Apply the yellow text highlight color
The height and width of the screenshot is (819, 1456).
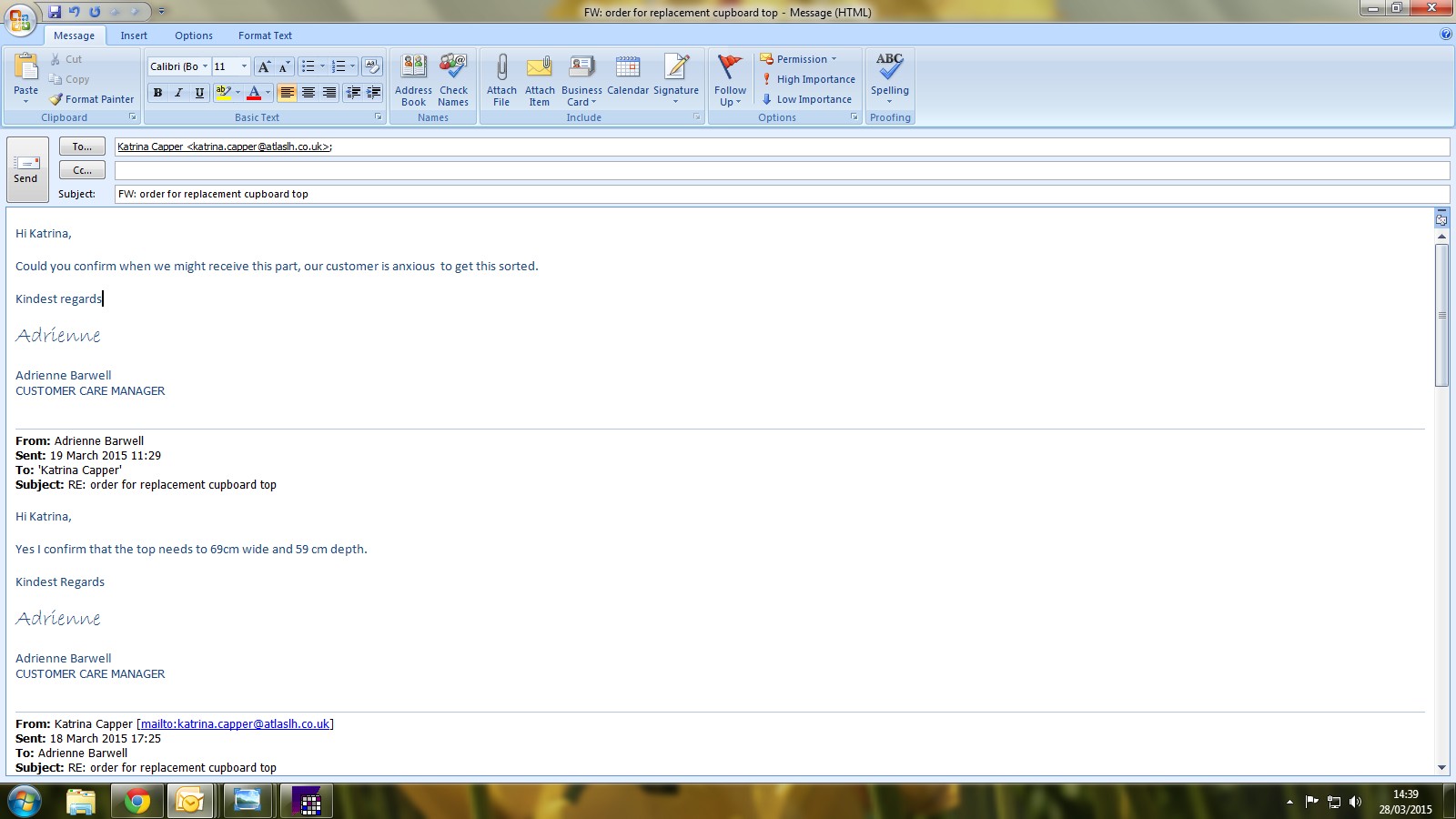click(x=223, y=93)
